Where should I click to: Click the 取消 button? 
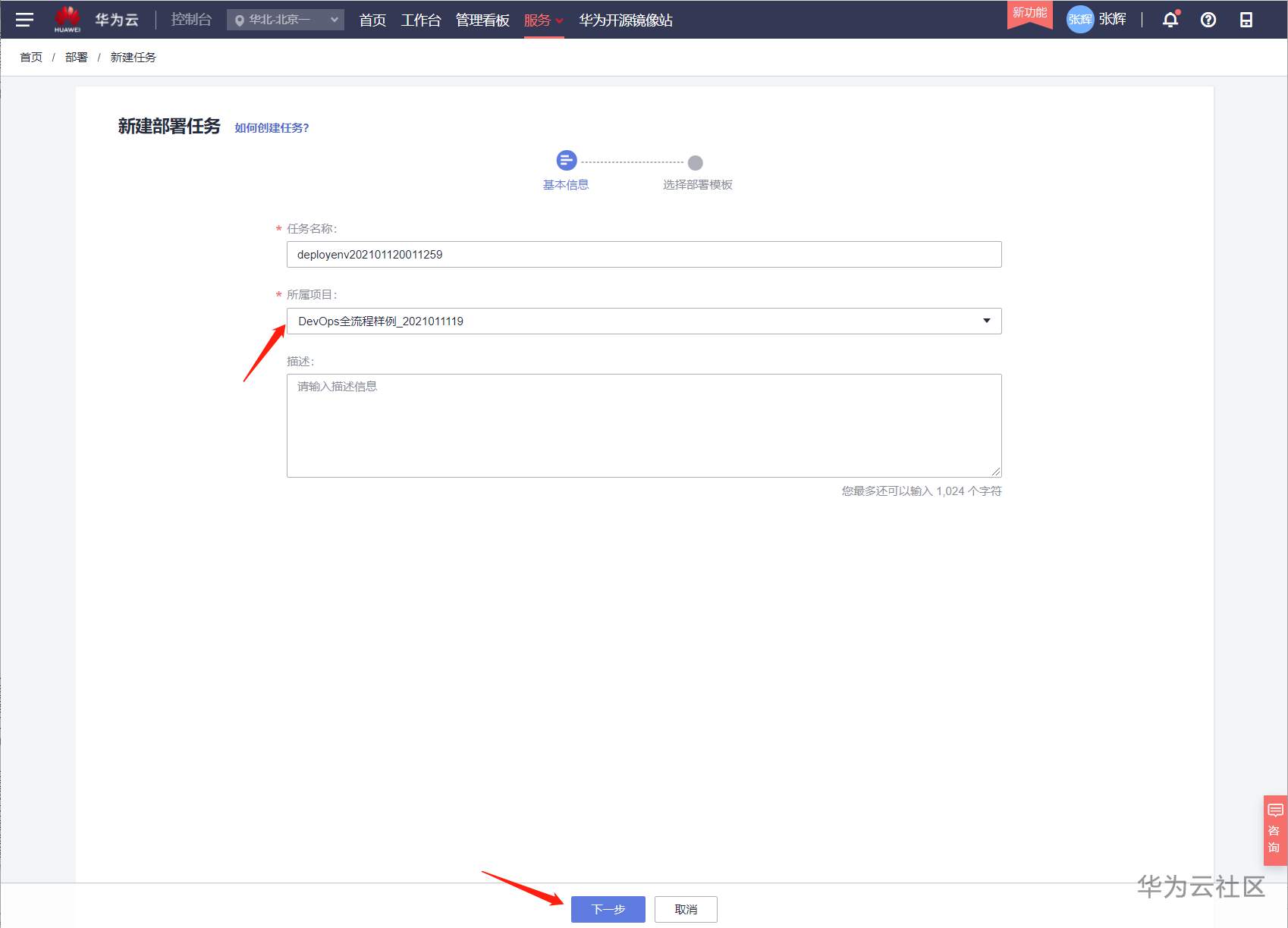click(x=686, y=909)
